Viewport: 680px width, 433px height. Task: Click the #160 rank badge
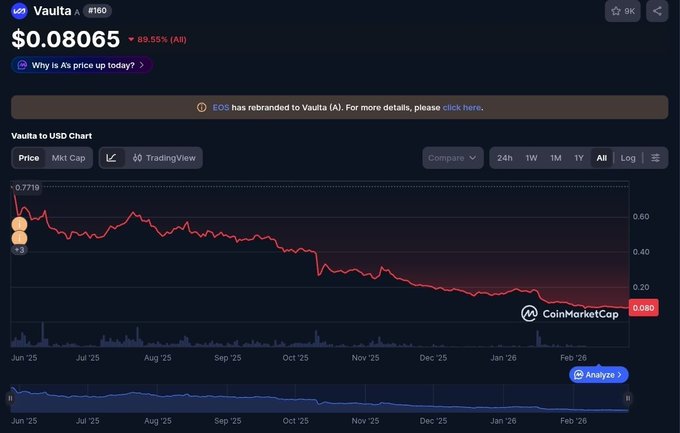pyautogui.click(x=98, y=11)
